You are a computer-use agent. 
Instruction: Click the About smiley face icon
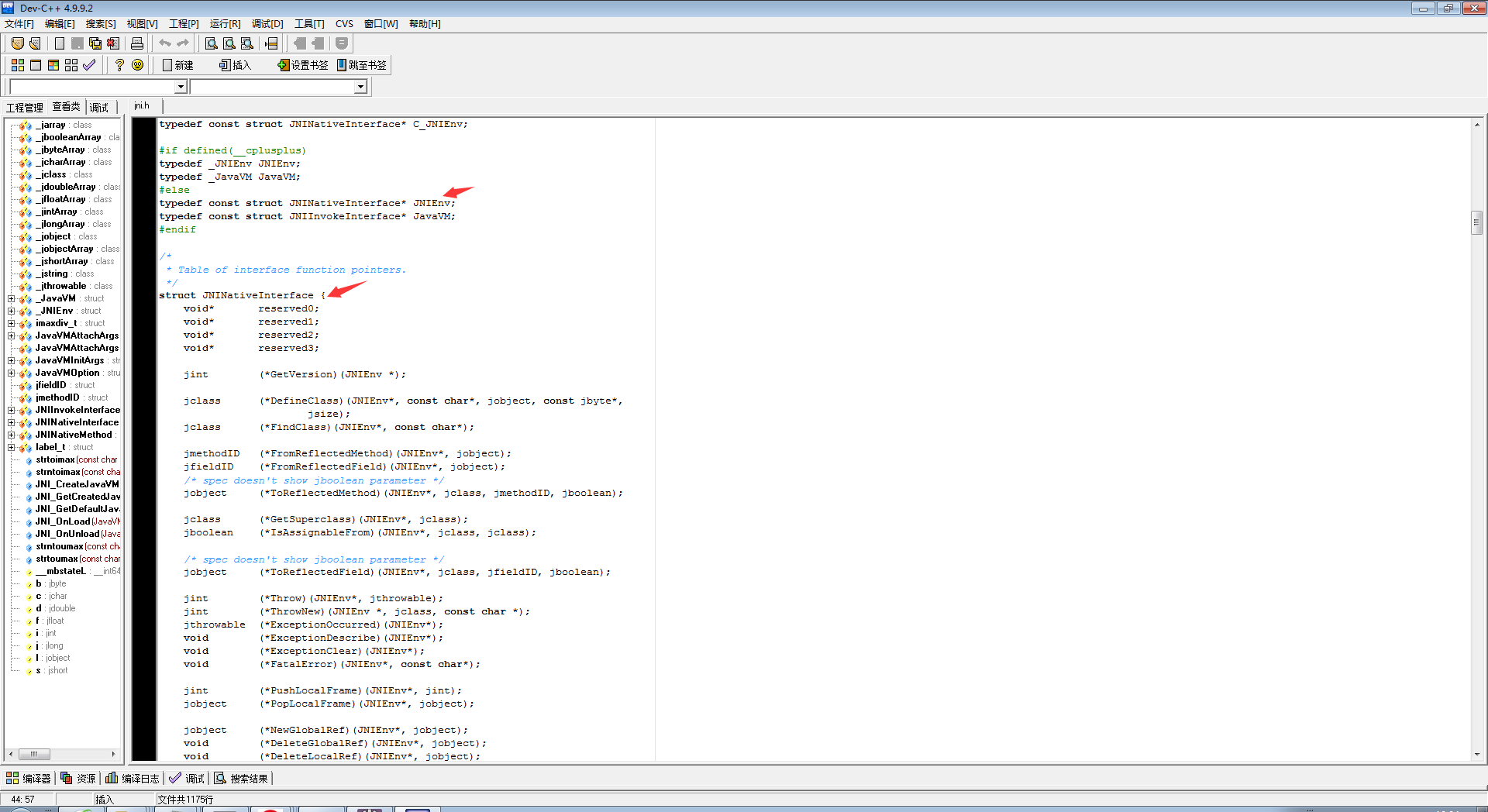[x=137, y=65]
